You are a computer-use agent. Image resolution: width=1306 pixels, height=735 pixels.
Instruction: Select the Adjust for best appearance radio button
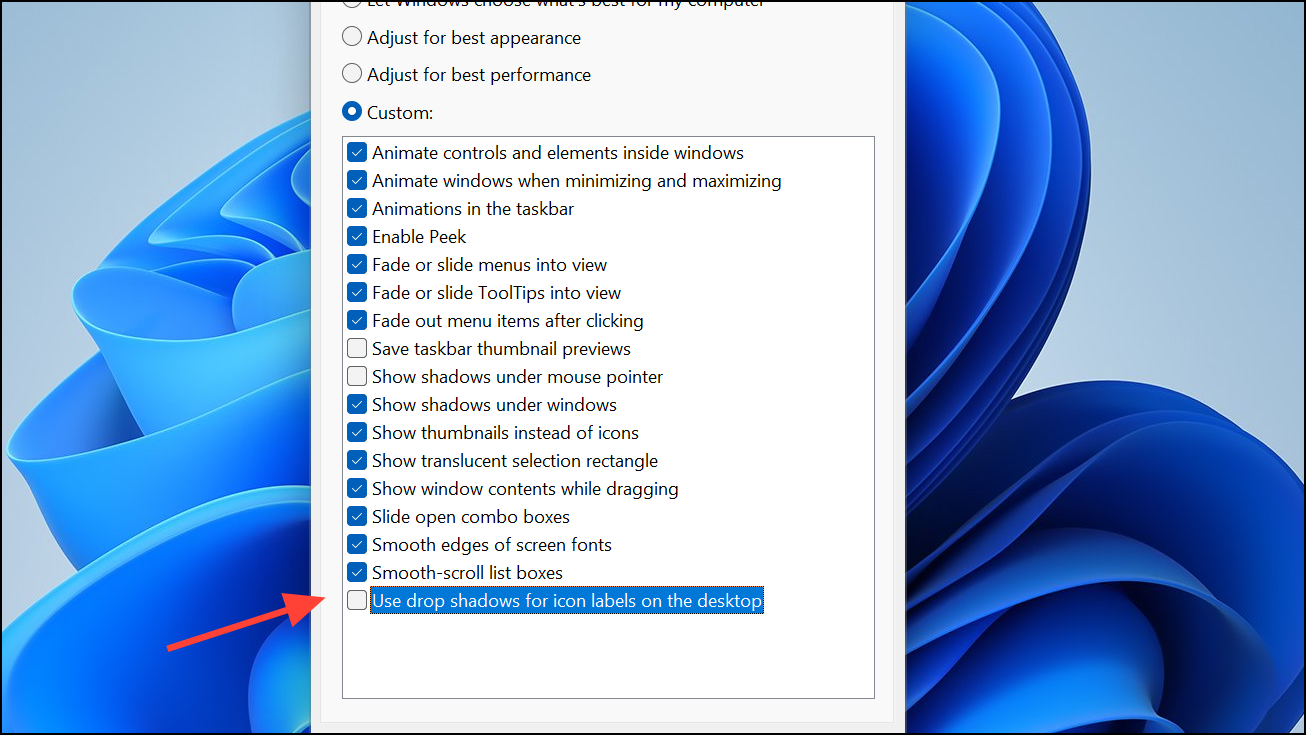[352, 36]
